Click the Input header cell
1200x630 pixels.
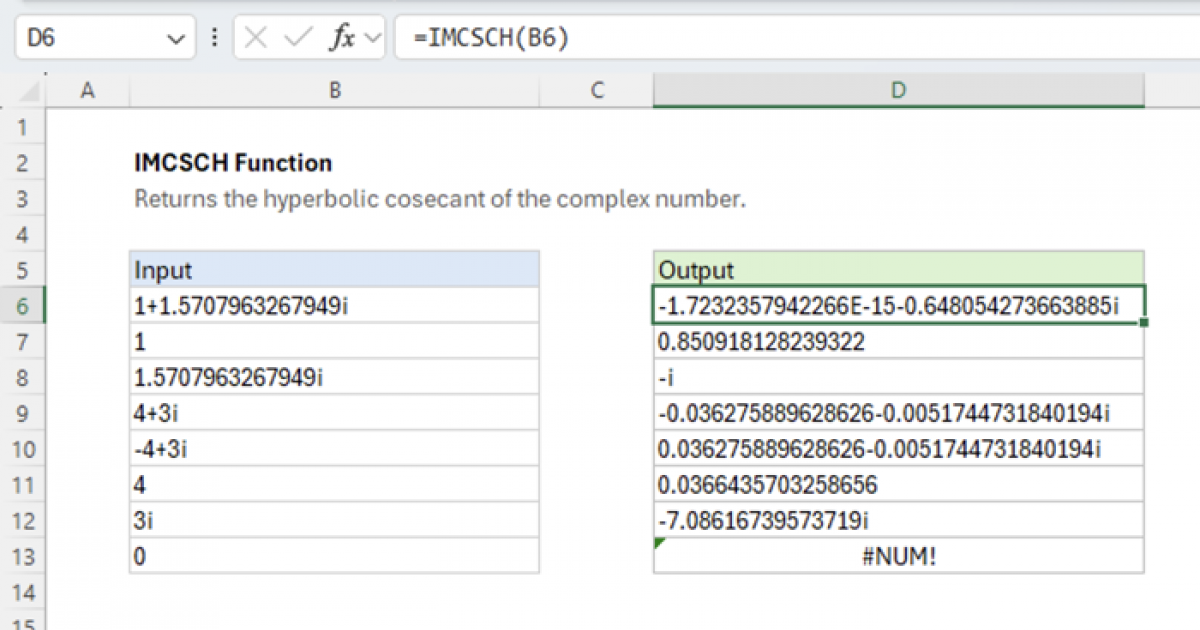335,270
